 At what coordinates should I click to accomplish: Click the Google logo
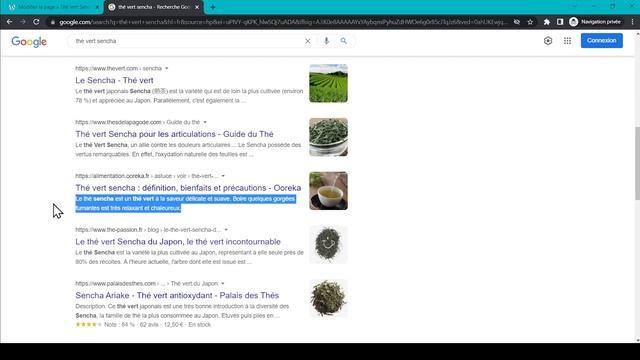[29, 41]
